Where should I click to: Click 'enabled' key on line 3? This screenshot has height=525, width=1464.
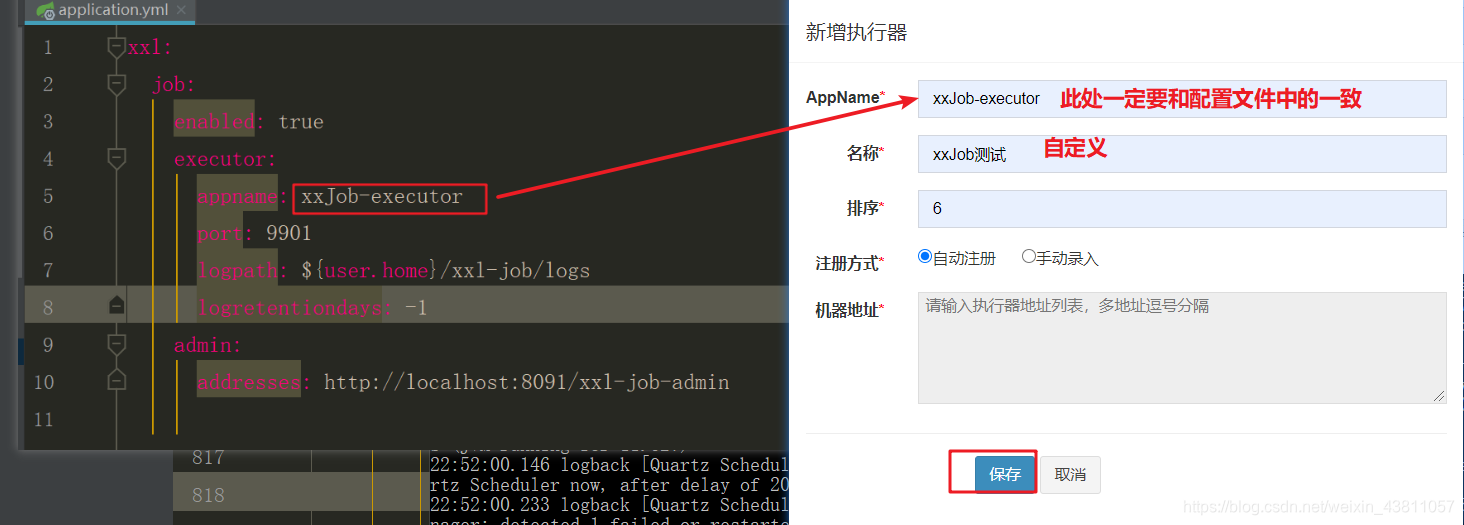point(214,122)
